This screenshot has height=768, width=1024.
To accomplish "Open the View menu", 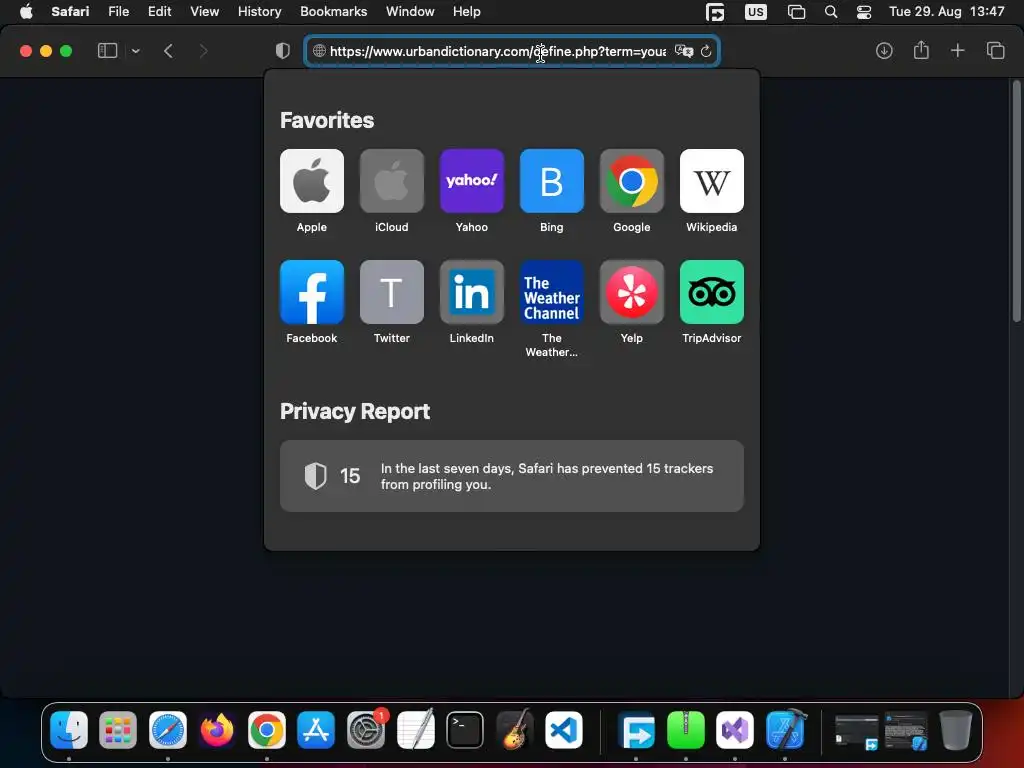I will pos(204,11).
